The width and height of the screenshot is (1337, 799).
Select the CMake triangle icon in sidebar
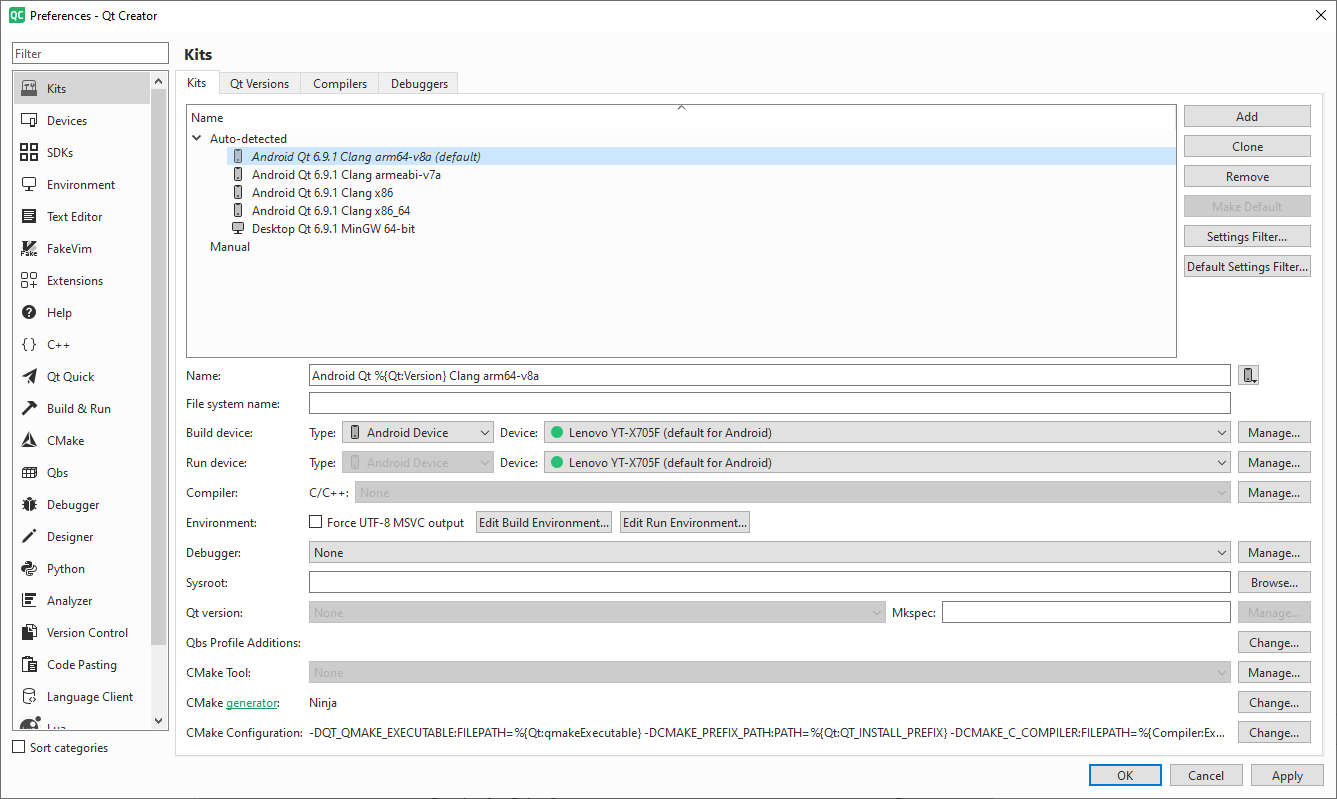(29, 441)
